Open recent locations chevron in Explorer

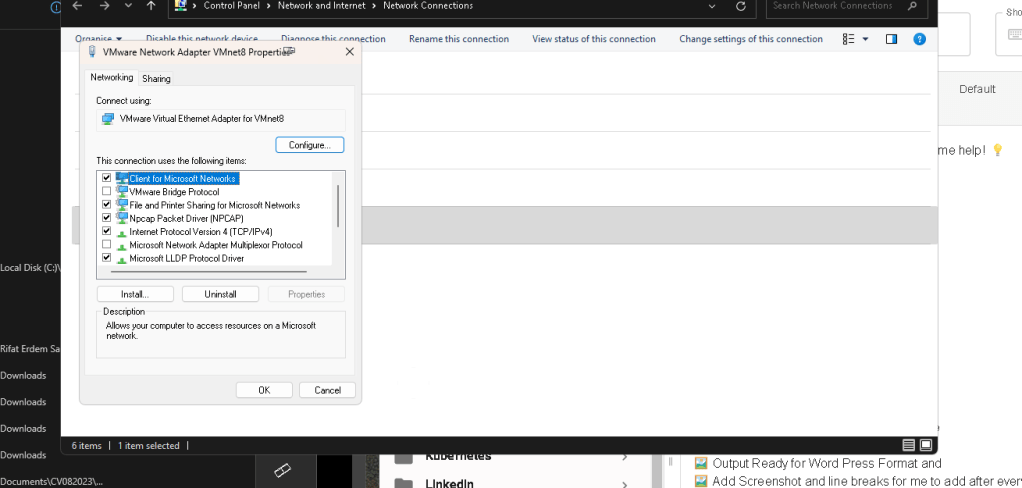click(x=128, y=6)
